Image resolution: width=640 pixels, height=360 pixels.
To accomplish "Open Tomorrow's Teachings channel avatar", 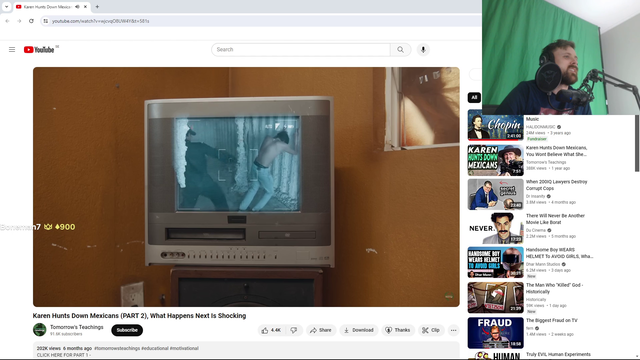I will pos(40,330).
